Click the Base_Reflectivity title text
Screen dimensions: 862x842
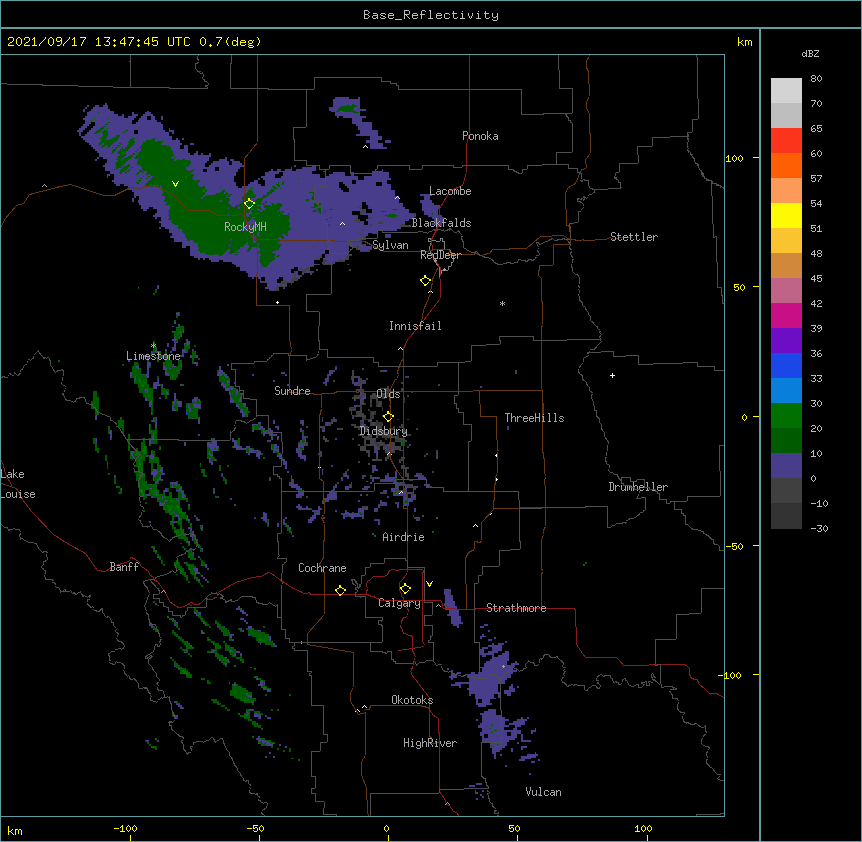(431, 15)
